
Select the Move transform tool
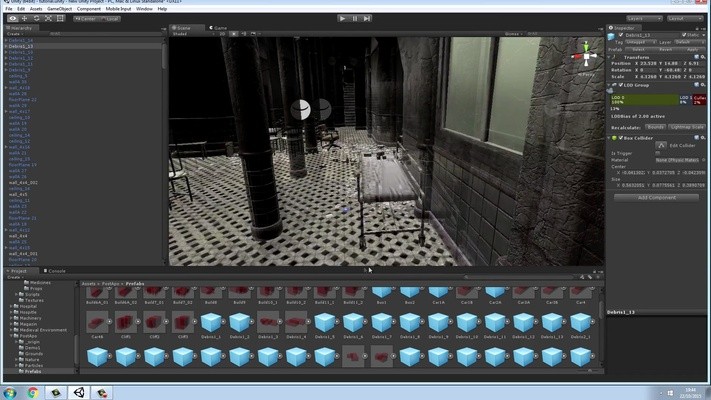tap(24, 19)
